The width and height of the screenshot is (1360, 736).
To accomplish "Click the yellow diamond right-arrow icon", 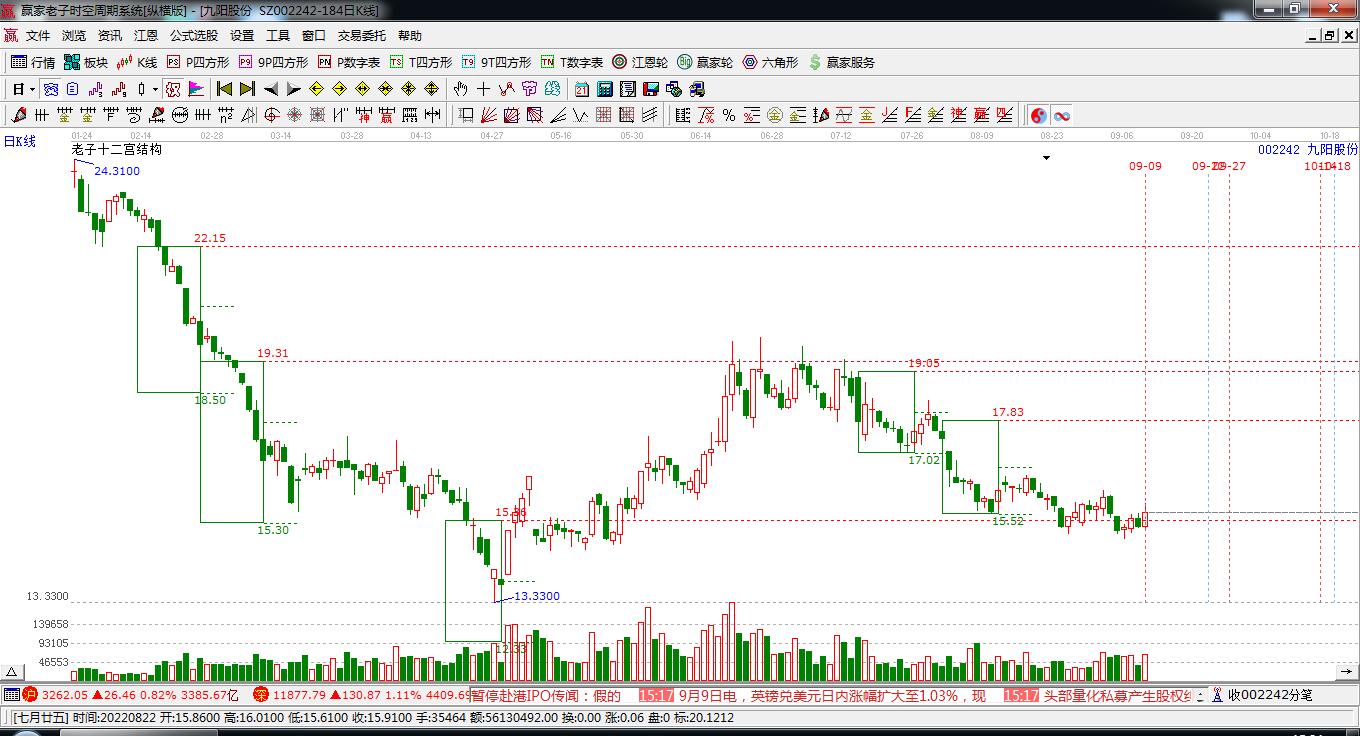I will (x=339, y=89).
